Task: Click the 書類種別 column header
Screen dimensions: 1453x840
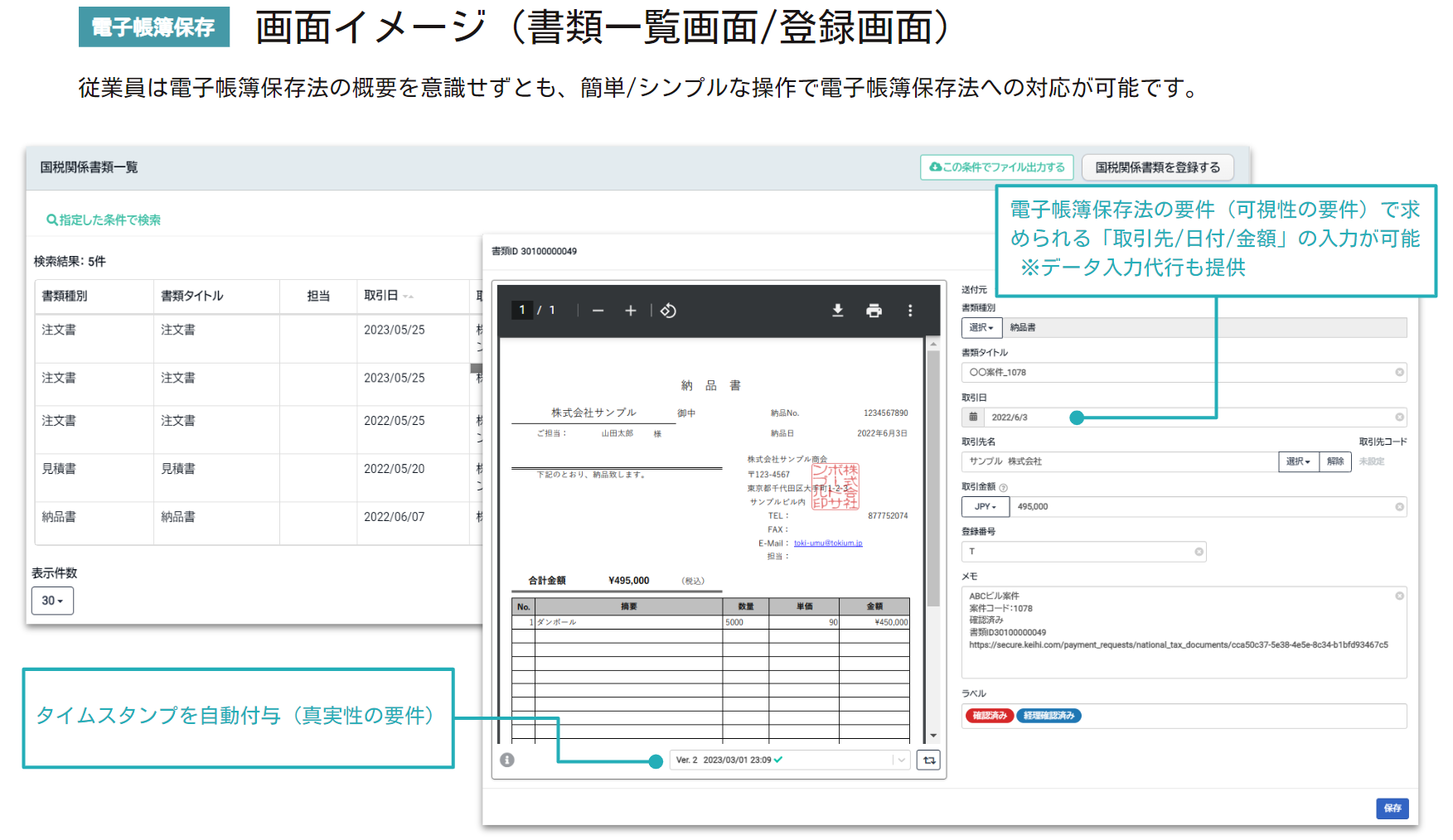Action: 65,296
